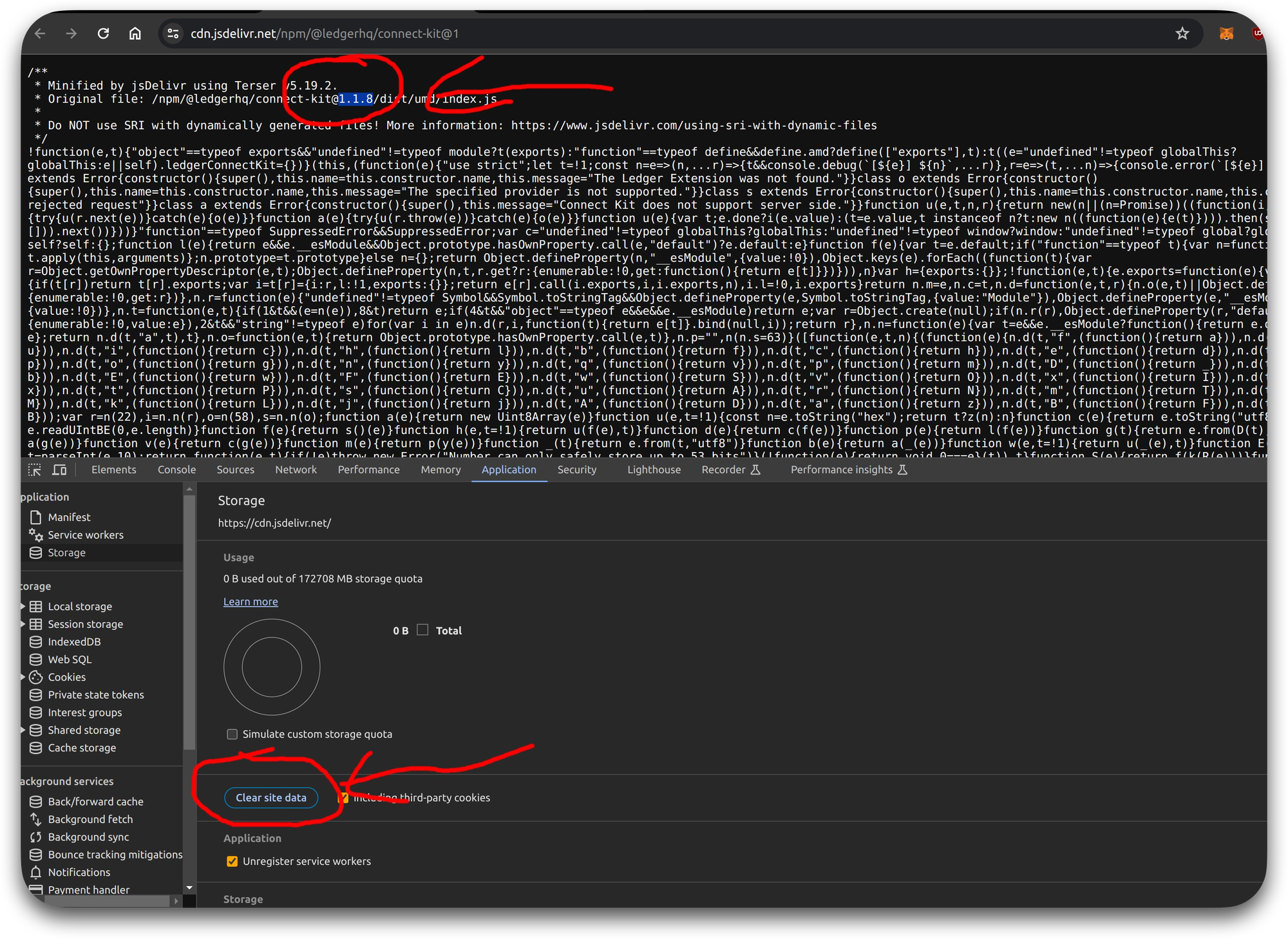Open the Learn more link
Screen dimensions: 1288x939
point(251,602)
